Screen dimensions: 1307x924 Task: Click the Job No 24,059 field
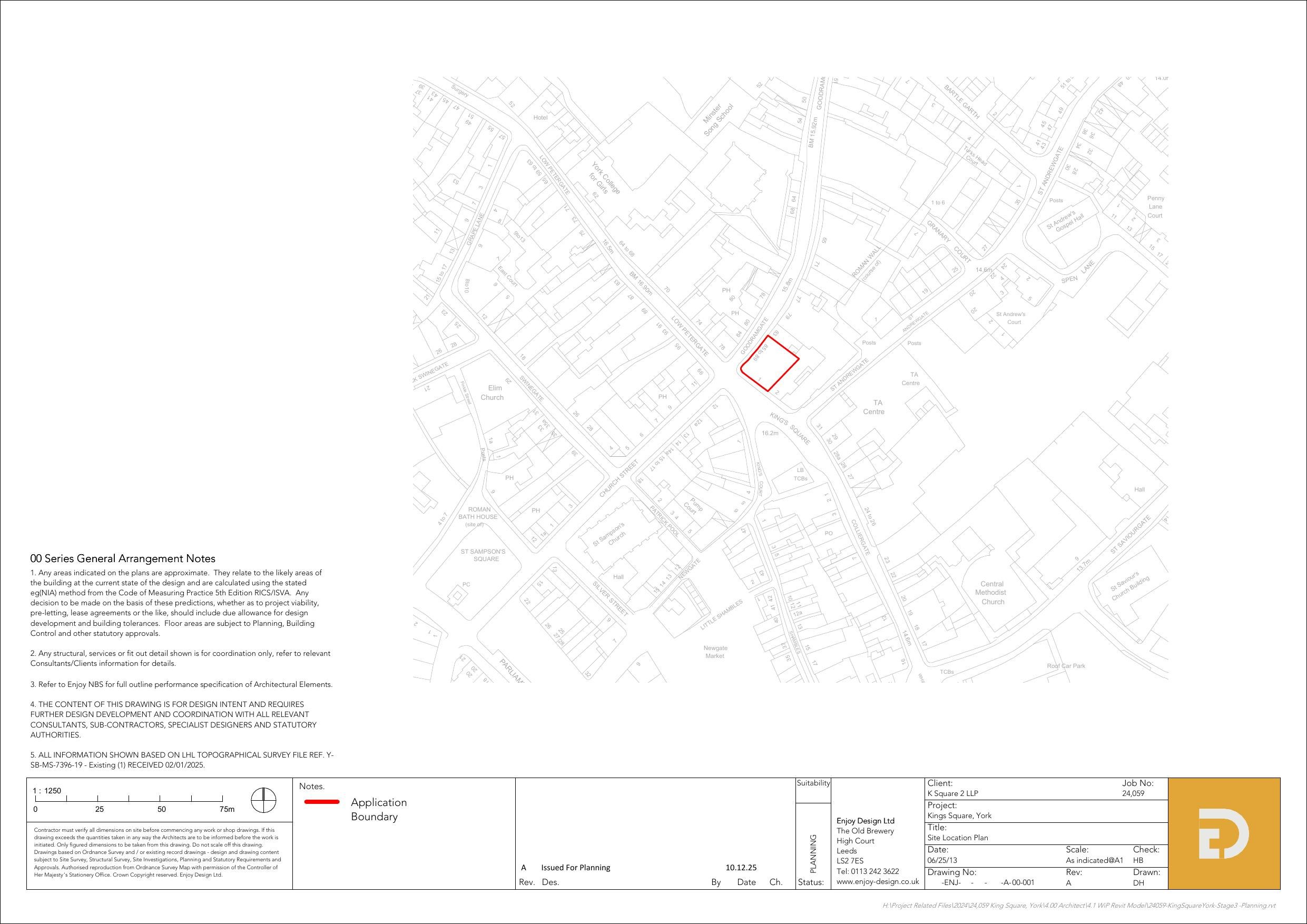pyautogui.click(x=1133, y=793)
